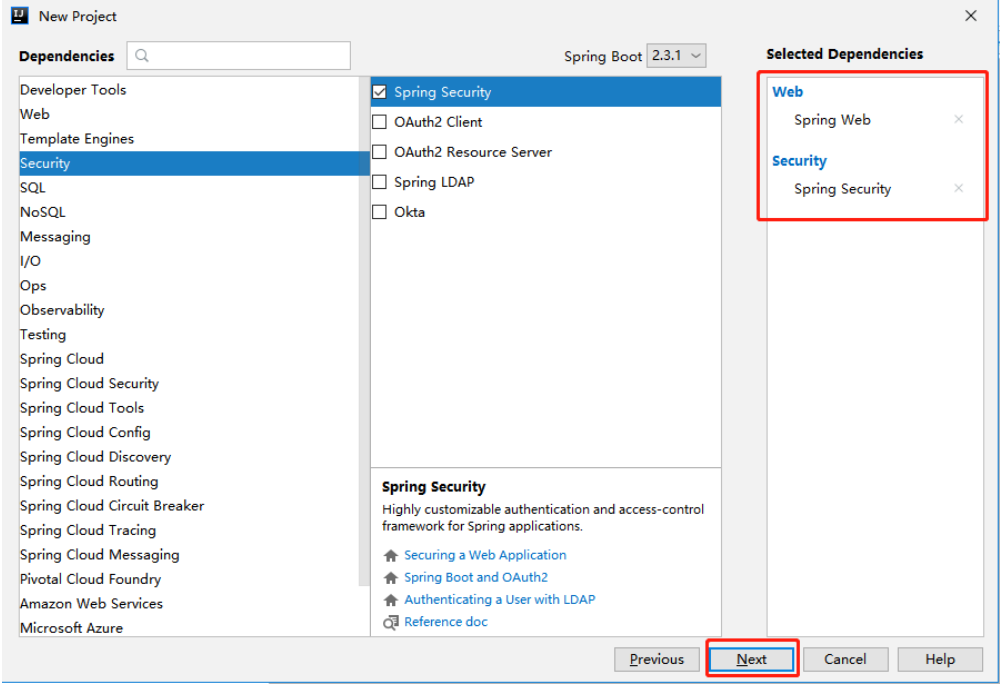Choose Spring Cloud Circuit Breaker category
This screenshot has height=690, width=1000.
[x=189, y=506]
